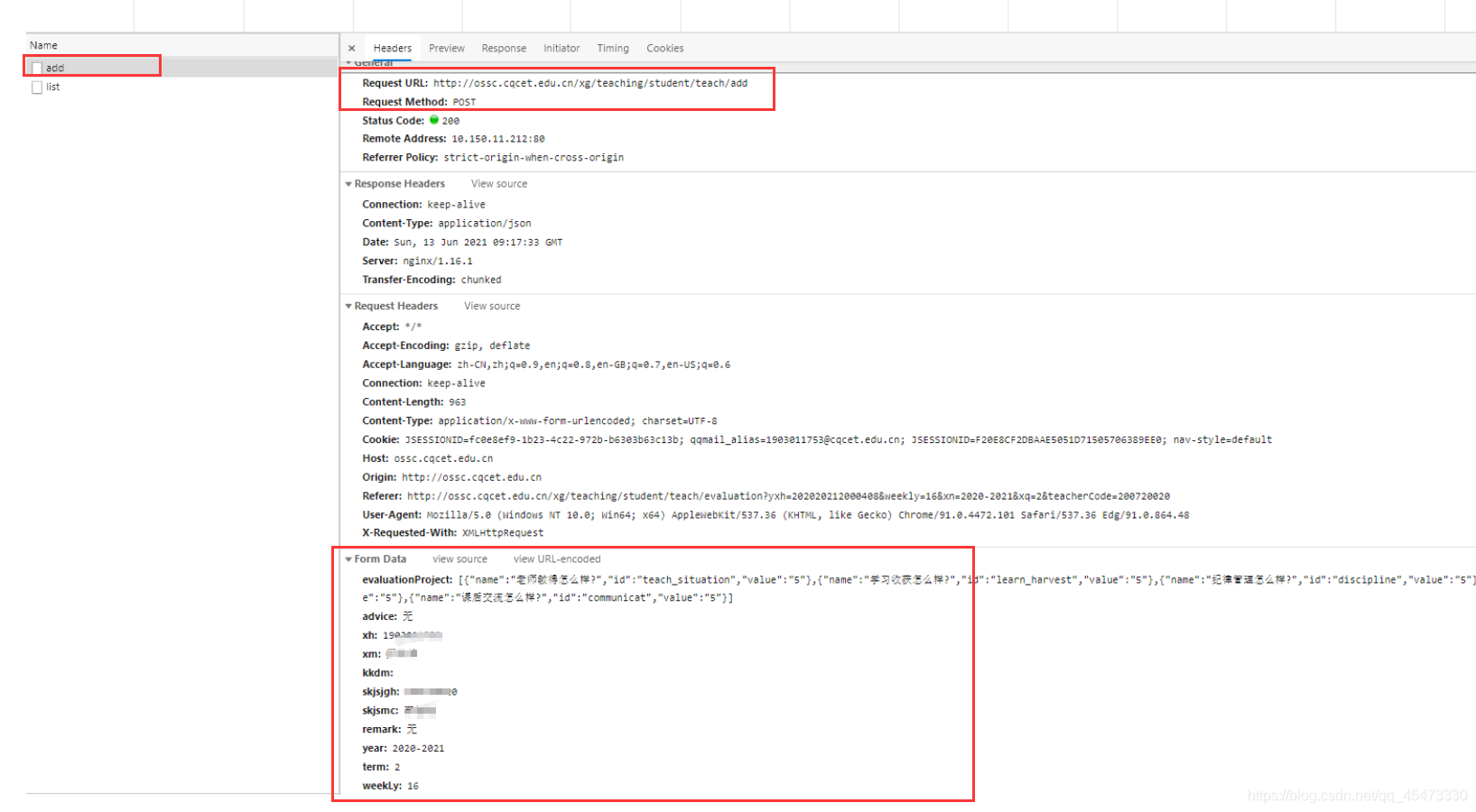Collapse the Request Headers section
Image resolution: width=1476 pixels, height=812 pixels.
(x=349, y=307)
